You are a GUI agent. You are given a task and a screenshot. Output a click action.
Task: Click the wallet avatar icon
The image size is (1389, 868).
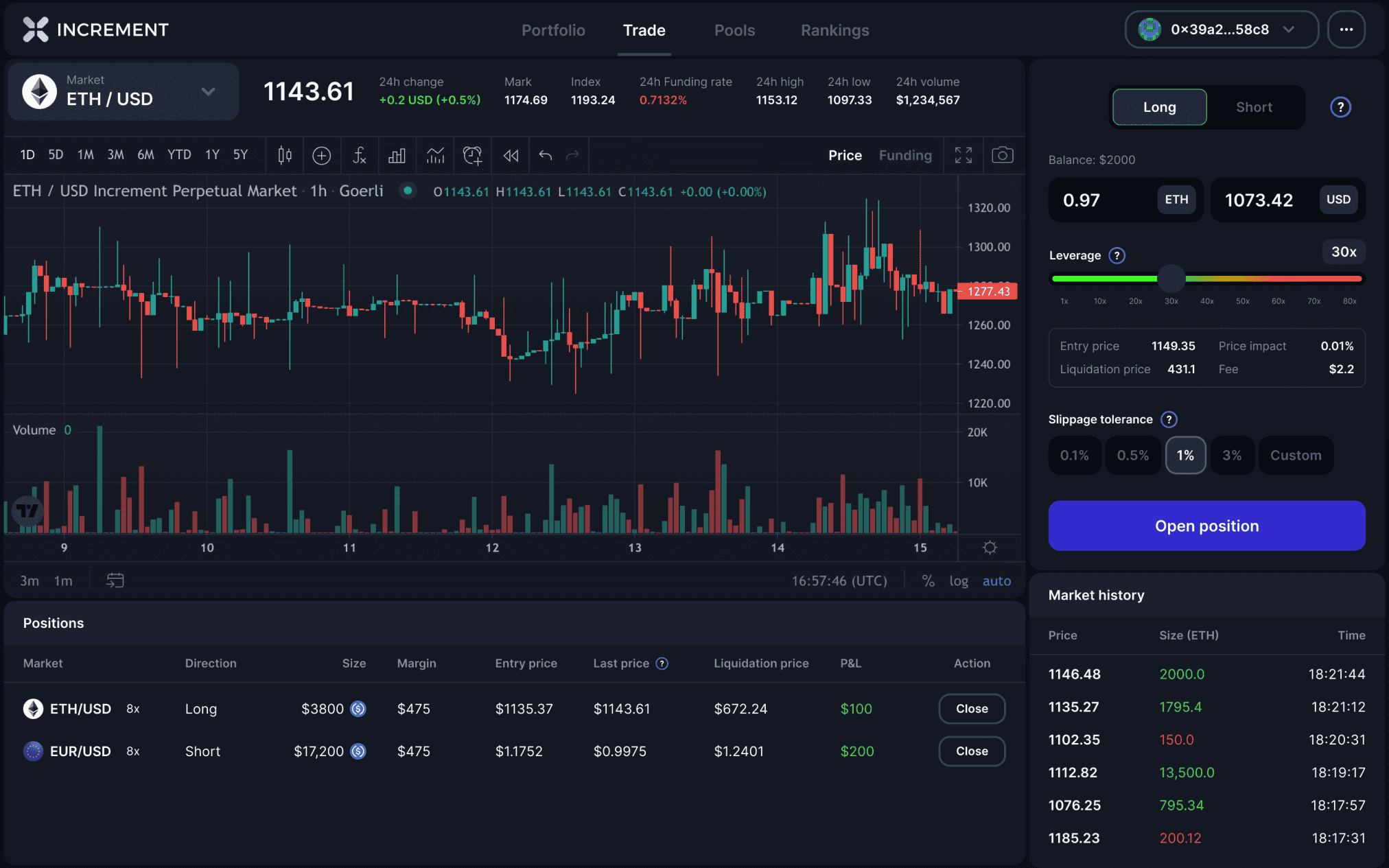(x=1149, y=30)
